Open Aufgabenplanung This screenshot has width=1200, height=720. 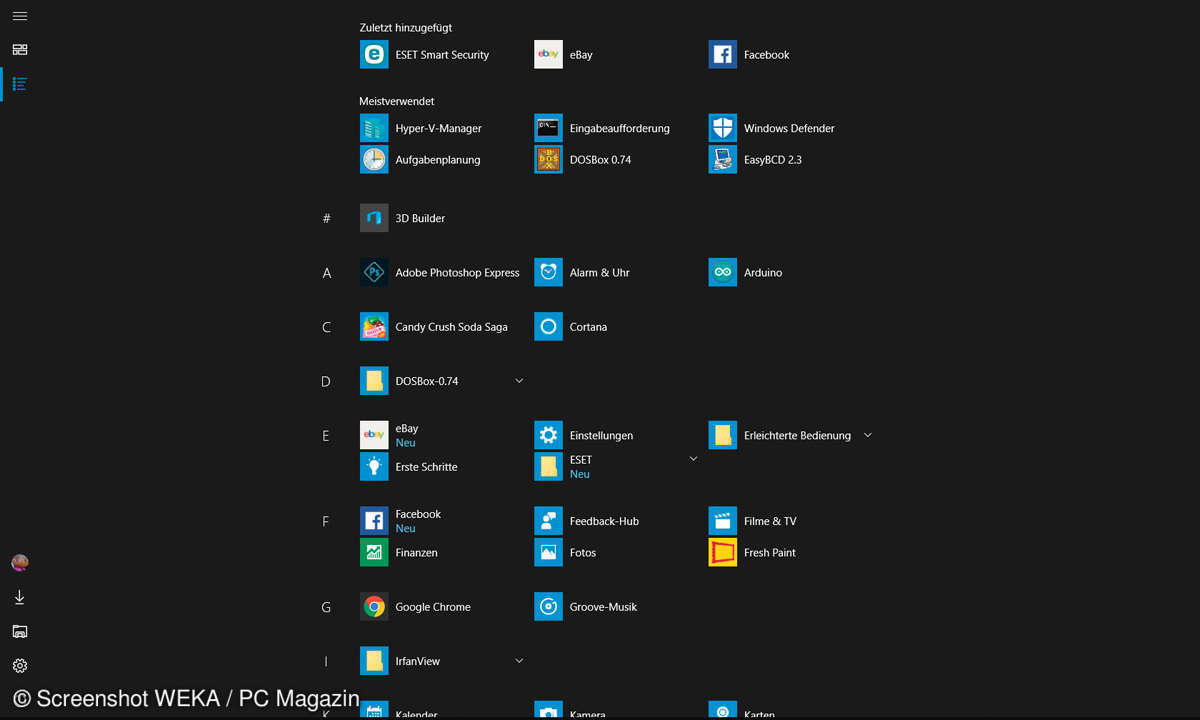pos(420,159)
